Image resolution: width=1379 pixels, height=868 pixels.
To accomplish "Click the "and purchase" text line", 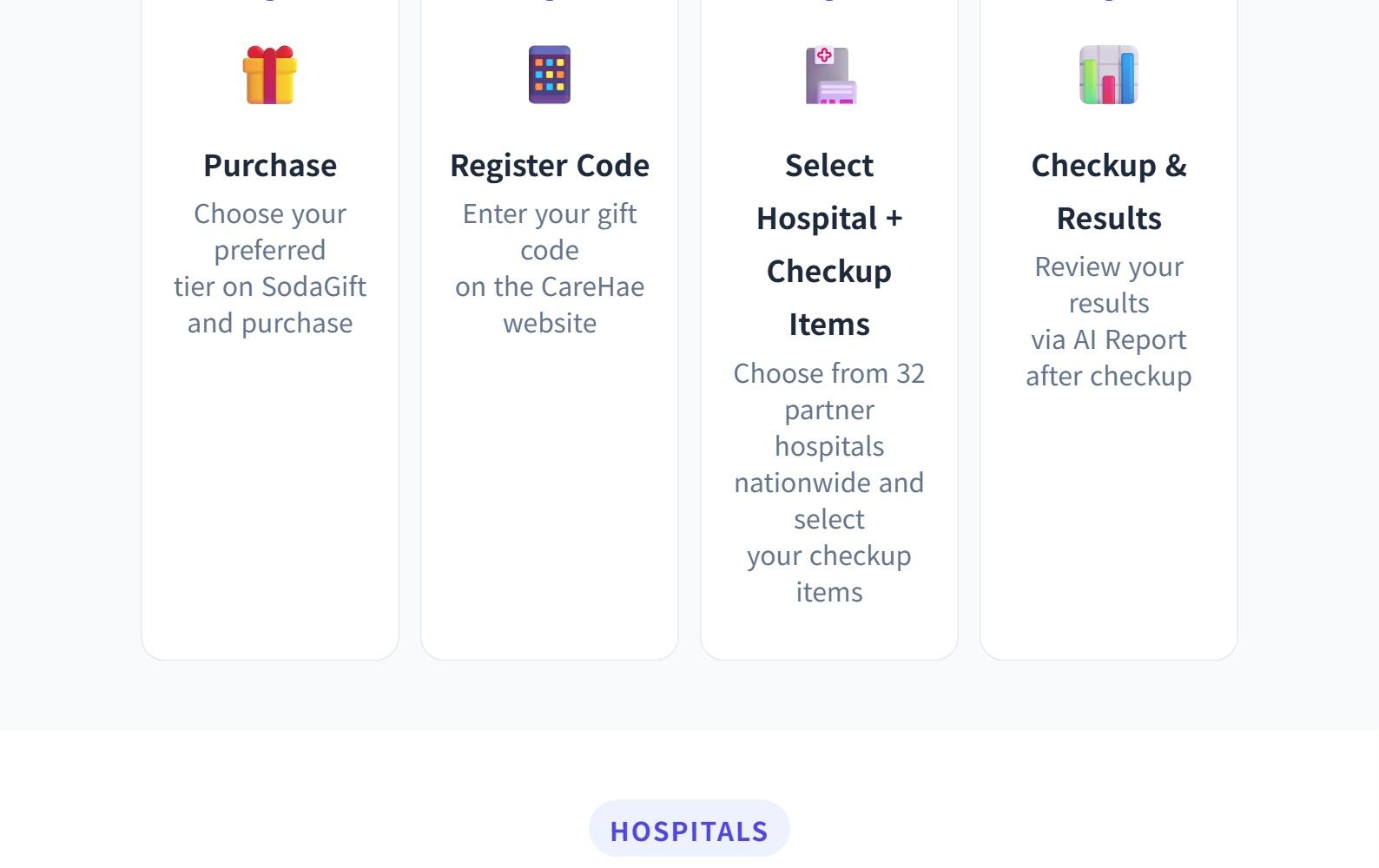I will [270, 323].
